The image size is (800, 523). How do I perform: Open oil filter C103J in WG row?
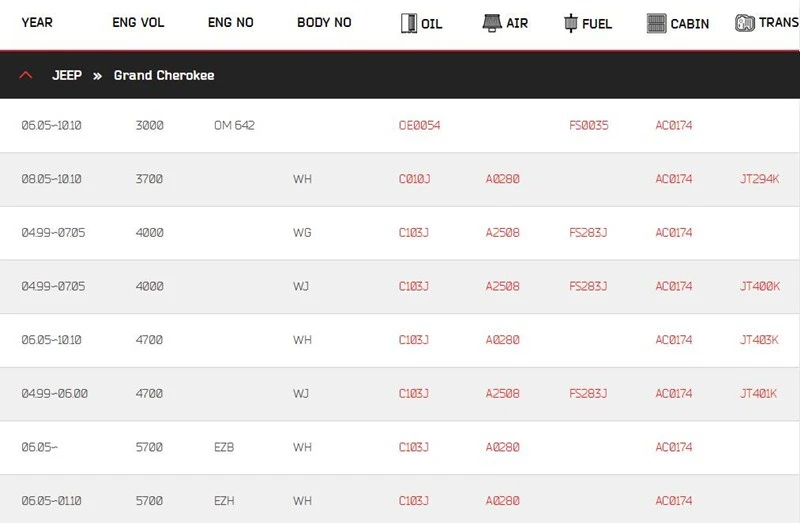tap(414, 233)
